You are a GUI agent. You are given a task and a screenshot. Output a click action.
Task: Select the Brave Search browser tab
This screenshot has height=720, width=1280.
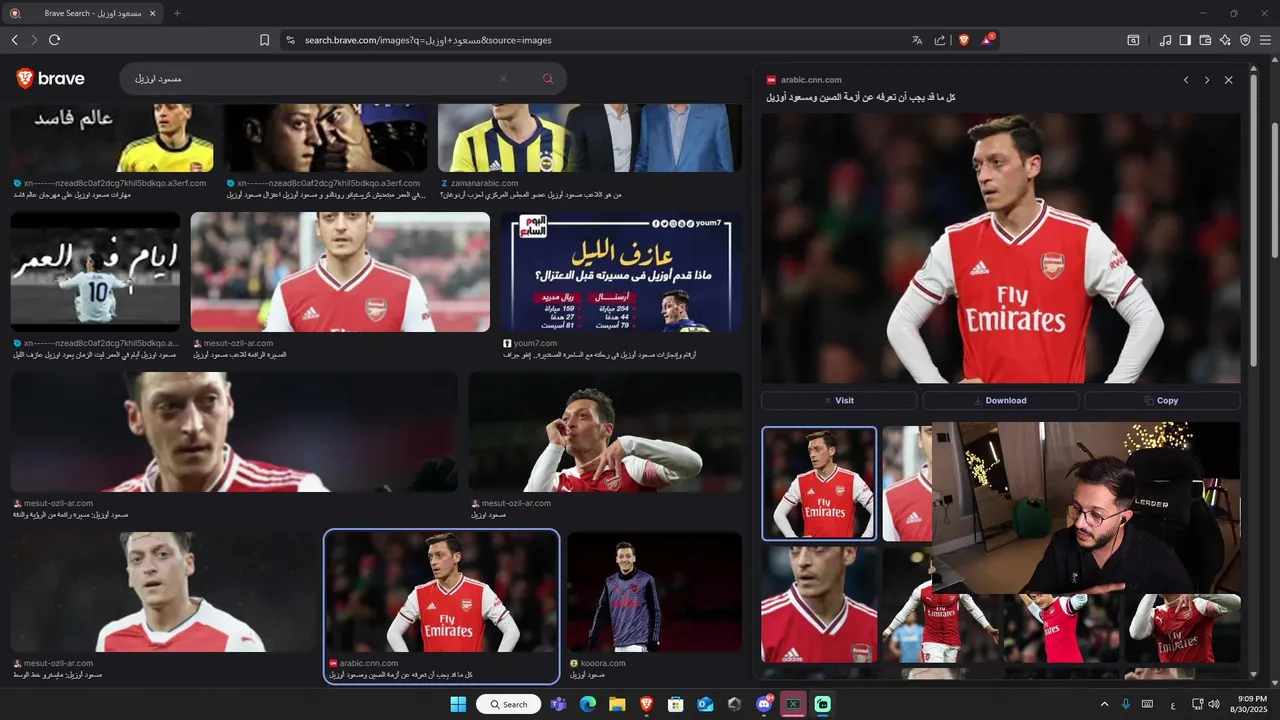(x=84, y=13)
